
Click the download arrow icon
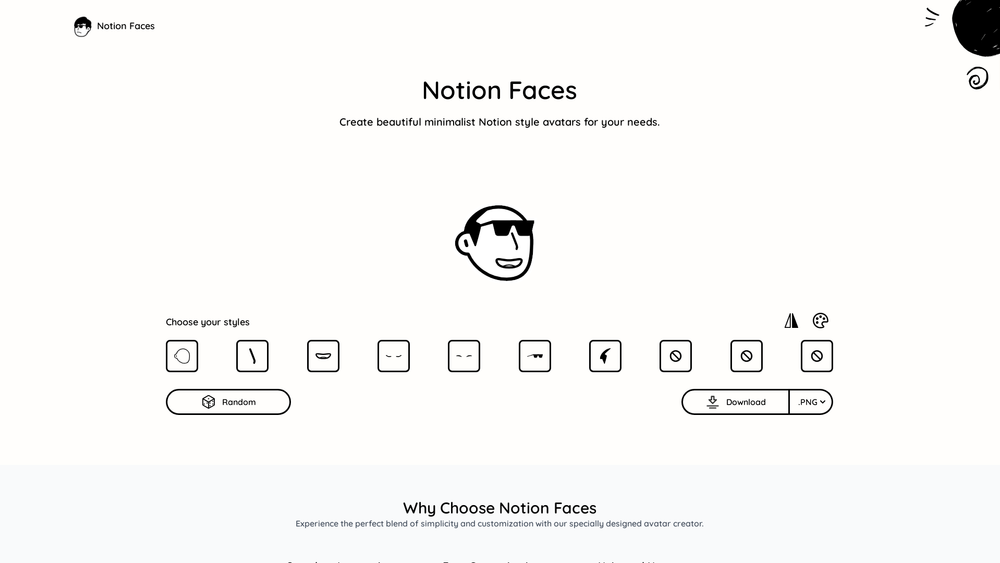pyautogui.click(x=712, y=402)
